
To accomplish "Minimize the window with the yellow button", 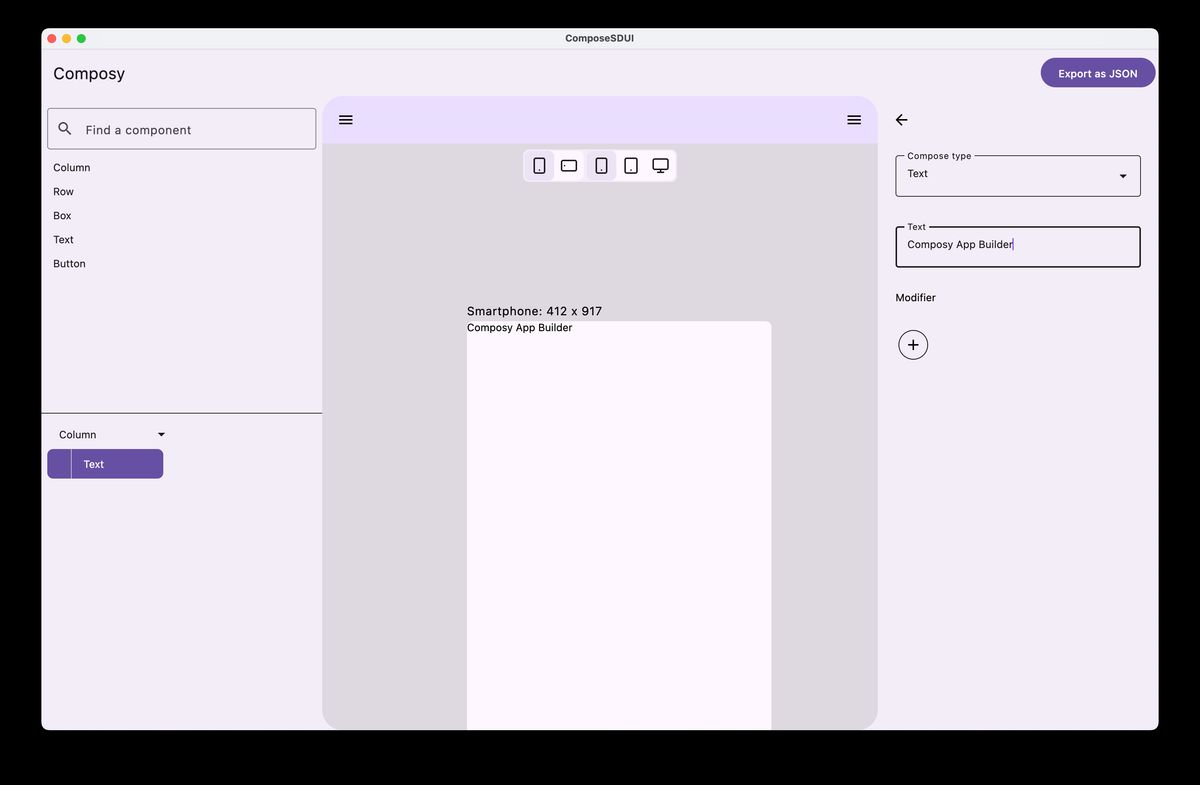I will [x=67, y=38].
